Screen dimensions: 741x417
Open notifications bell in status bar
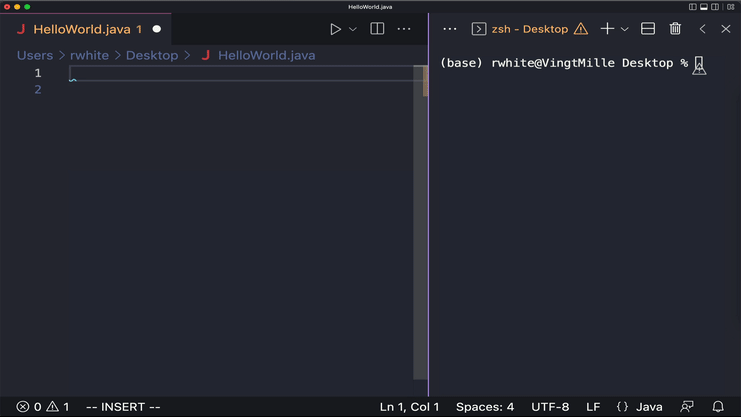[718, 407]
